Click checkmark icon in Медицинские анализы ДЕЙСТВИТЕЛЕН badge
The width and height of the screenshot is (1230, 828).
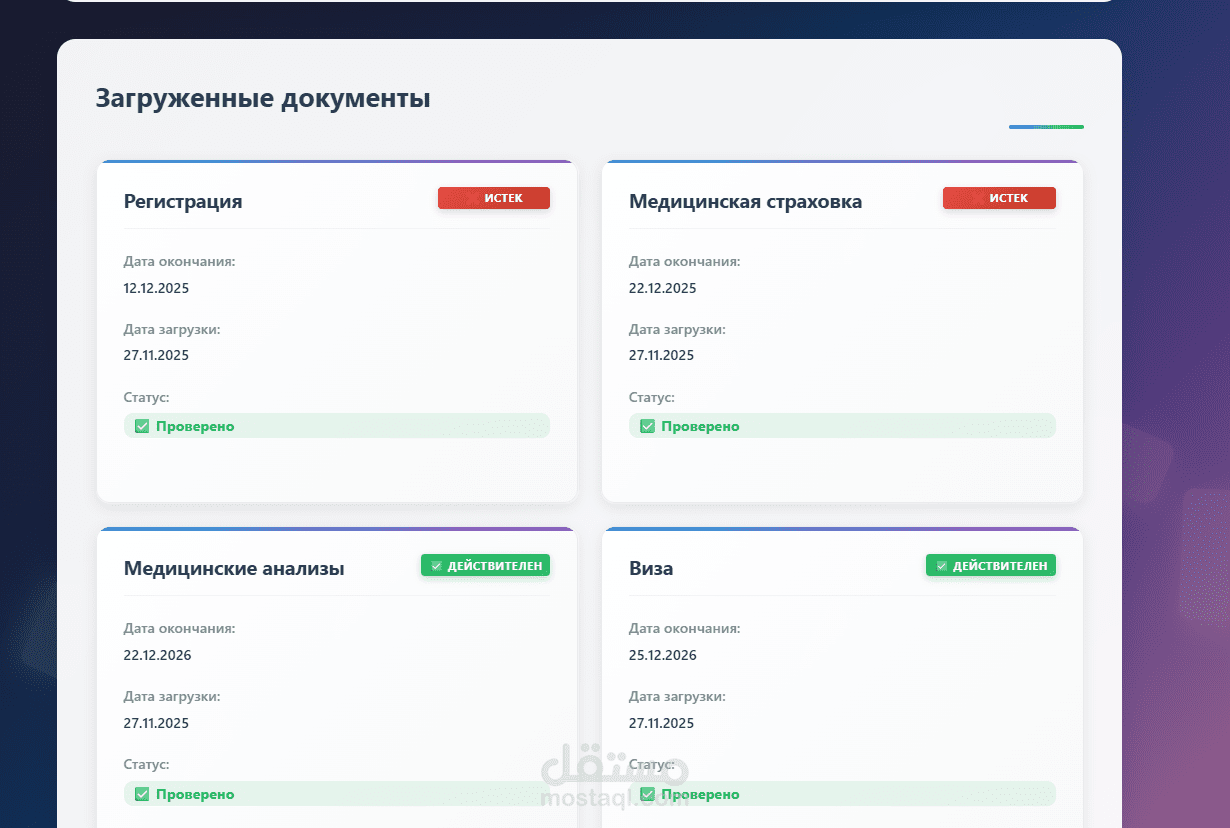(x=436, y=566)
